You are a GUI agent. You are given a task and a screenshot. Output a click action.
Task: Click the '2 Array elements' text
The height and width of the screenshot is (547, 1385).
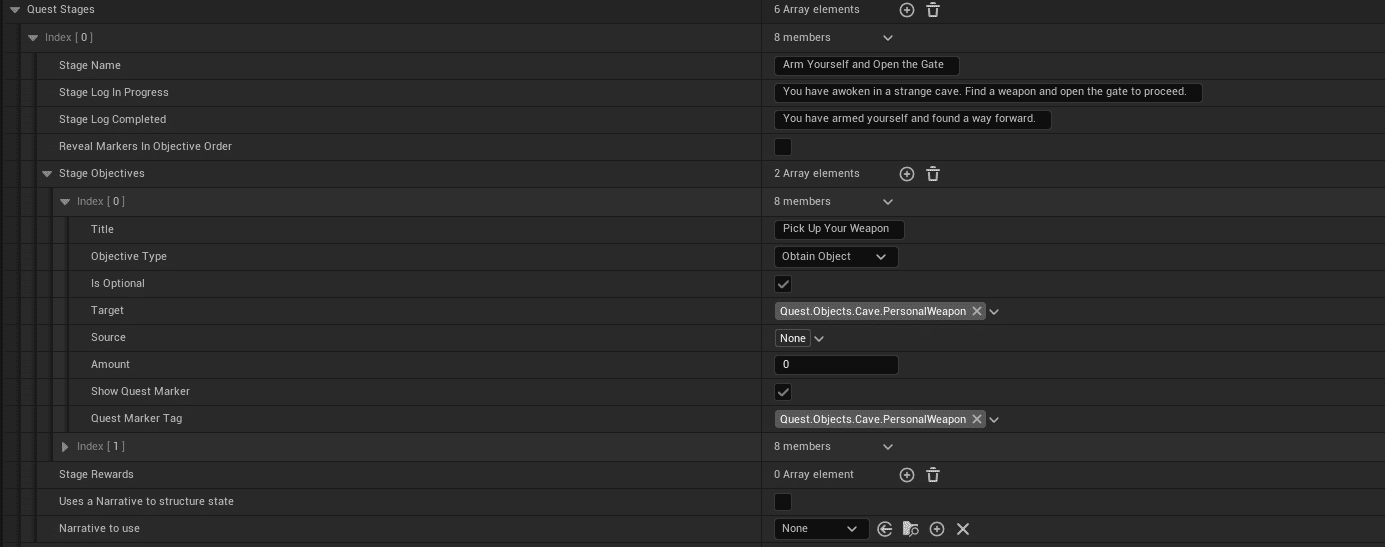[816, 174]
